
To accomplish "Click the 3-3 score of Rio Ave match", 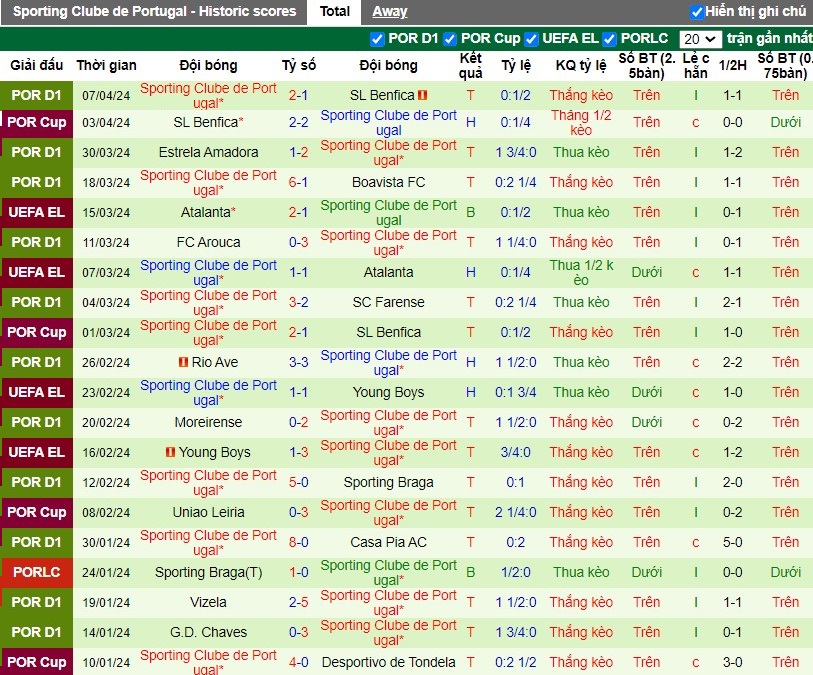I will tap(298, 362).
